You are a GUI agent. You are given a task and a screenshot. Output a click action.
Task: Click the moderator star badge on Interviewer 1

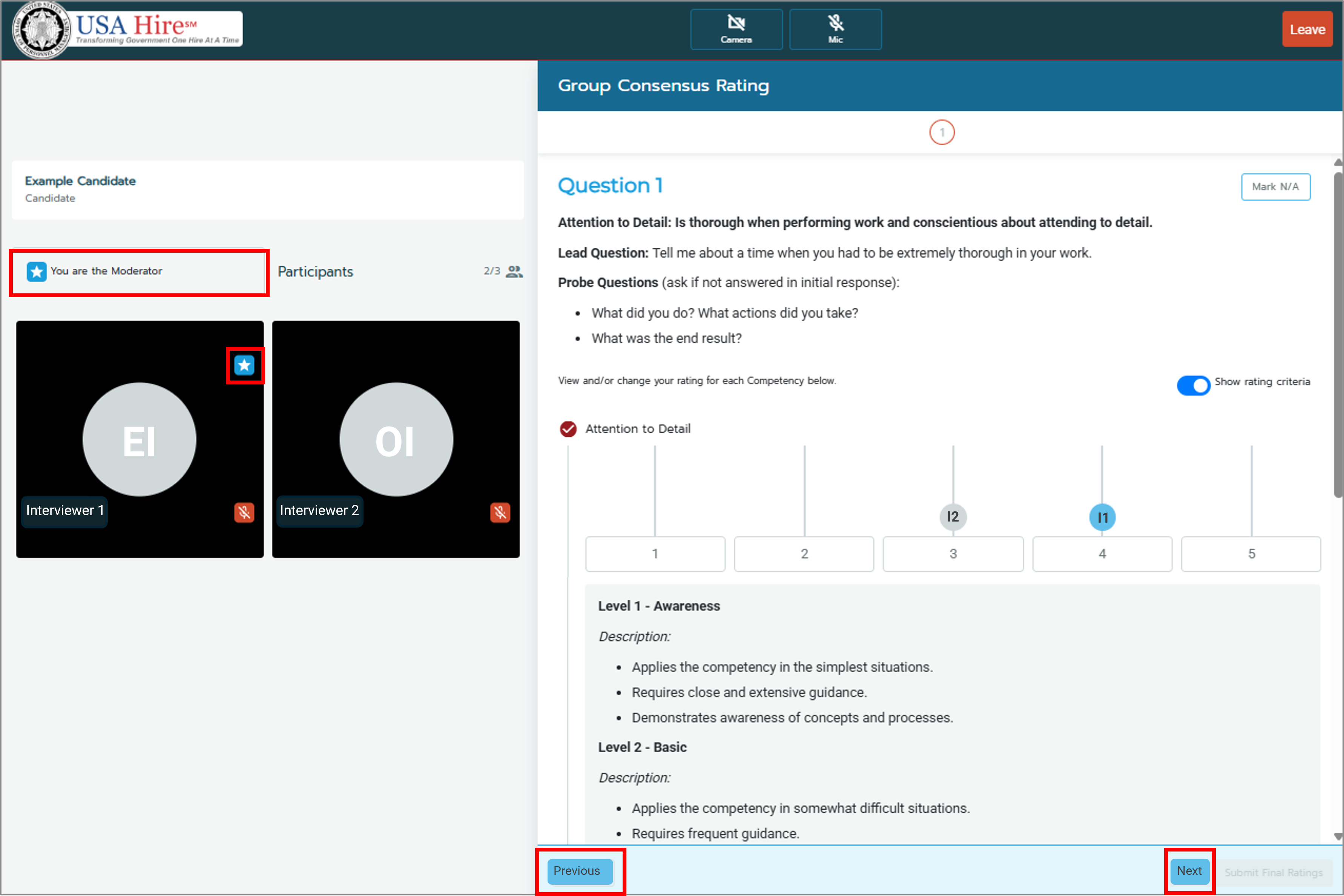tap(245, 365)
